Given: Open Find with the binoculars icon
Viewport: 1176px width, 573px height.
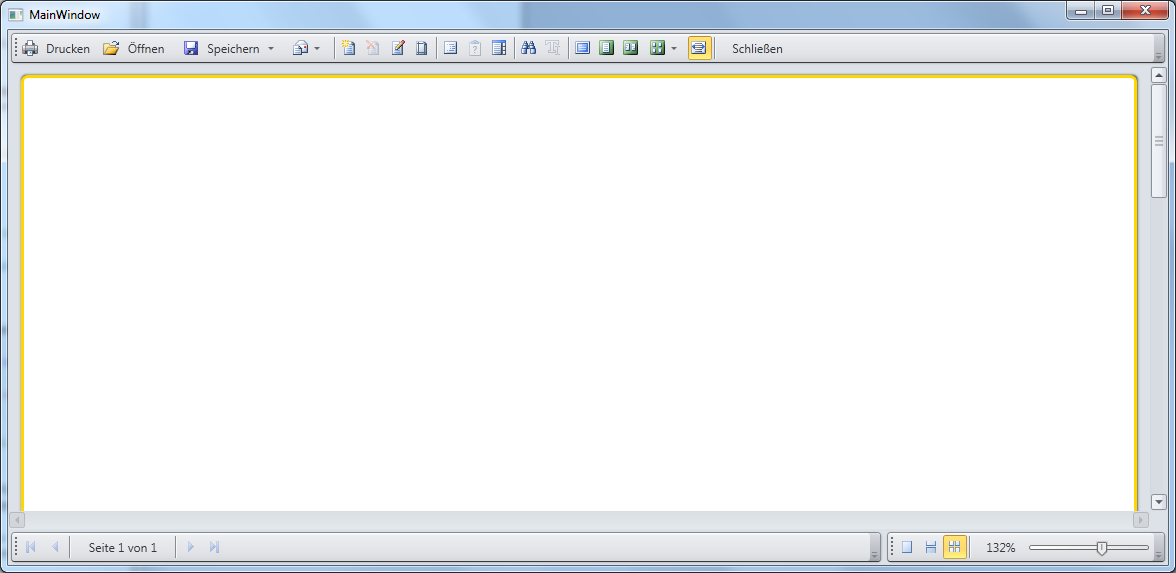Looking at the screenshot, I should tap(529, 49).
